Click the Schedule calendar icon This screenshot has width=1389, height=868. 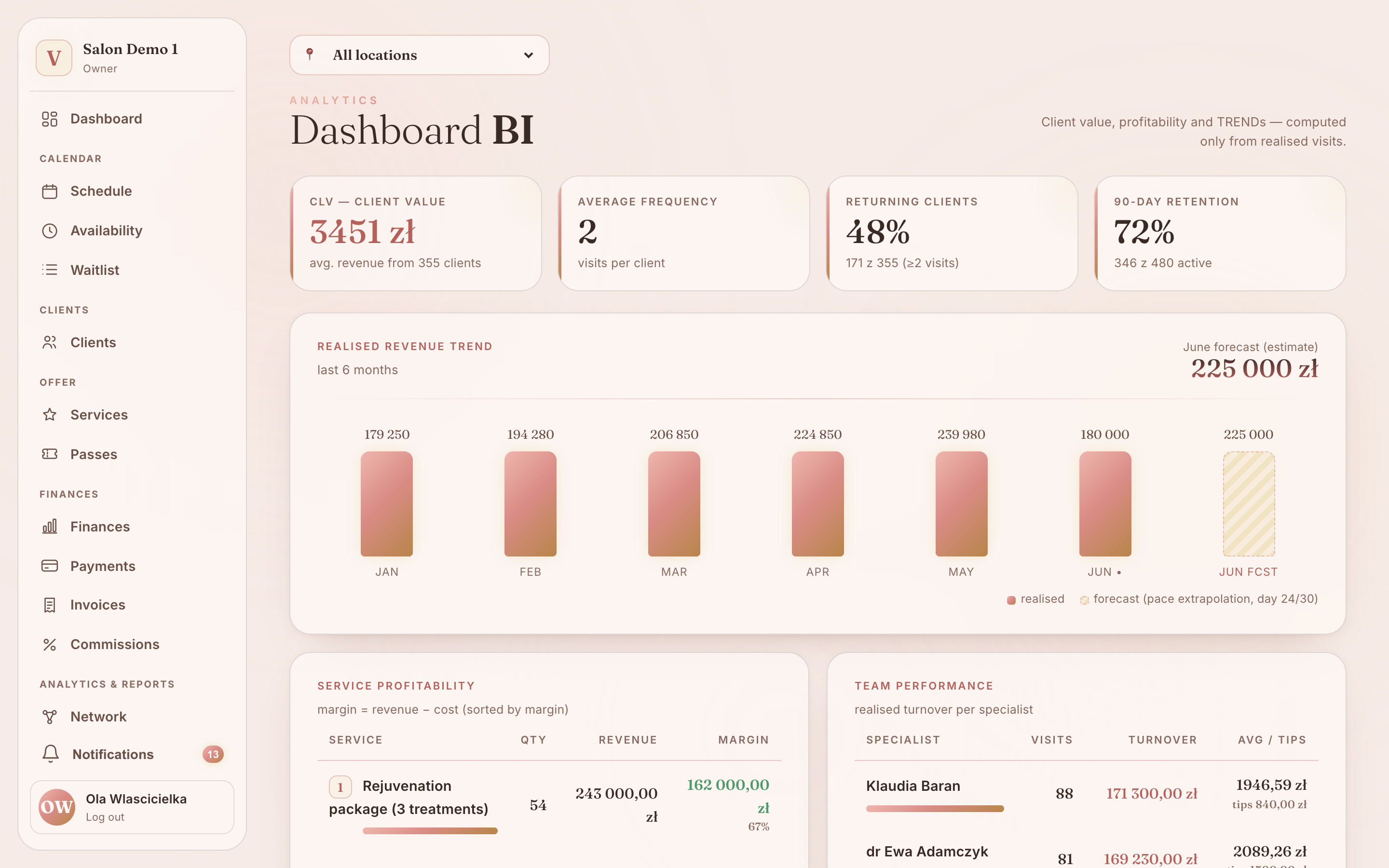coord(50,191)
